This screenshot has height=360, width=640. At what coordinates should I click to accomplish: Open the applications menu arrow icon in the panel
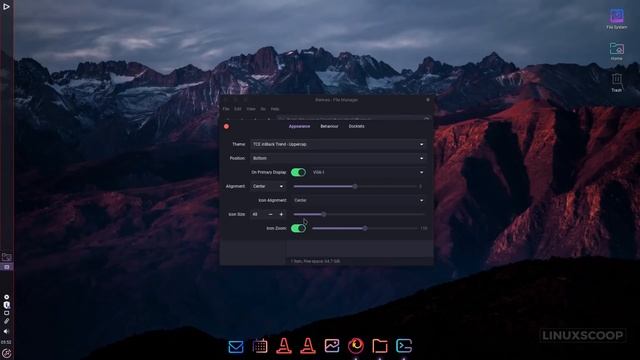(x=6, y=6)
